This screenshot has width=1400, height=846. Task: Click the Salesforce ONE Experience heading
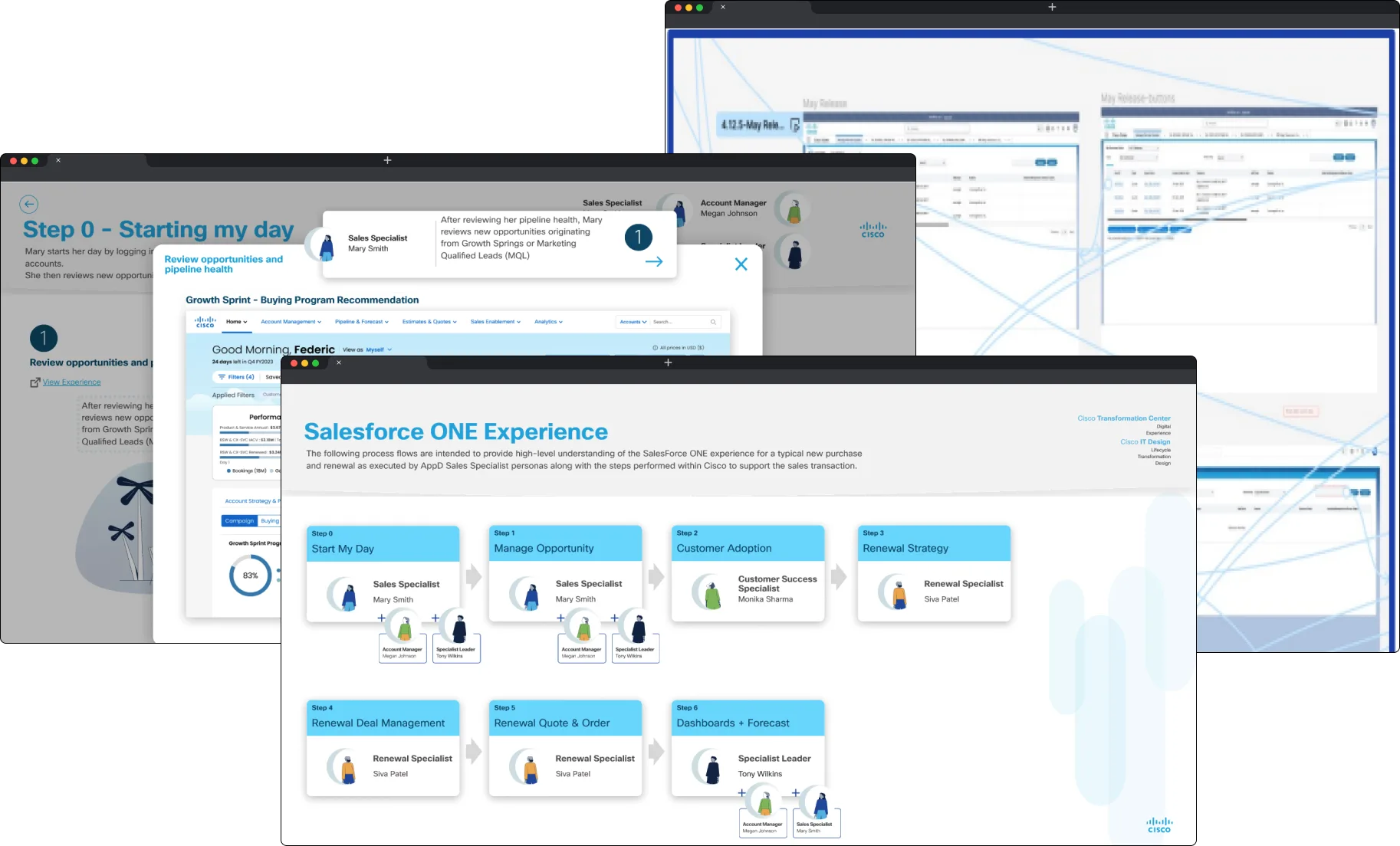click(456, 431)
